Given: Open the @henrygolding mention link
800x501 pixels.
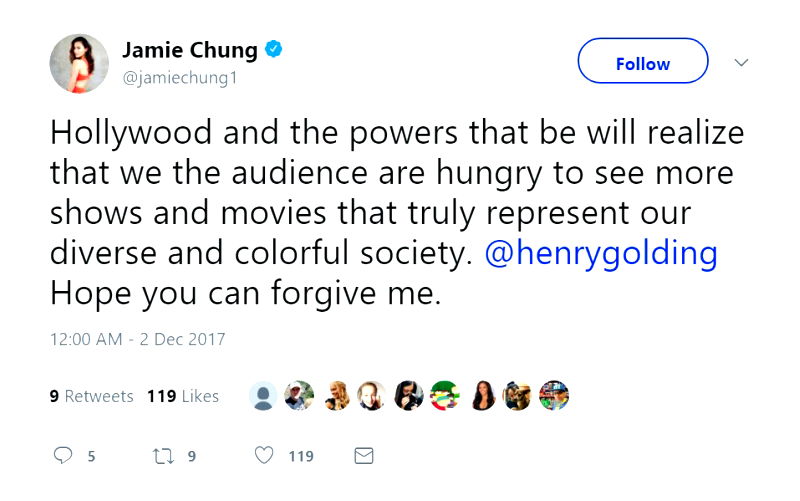Looking at the screenshot, I should (600, 253).
